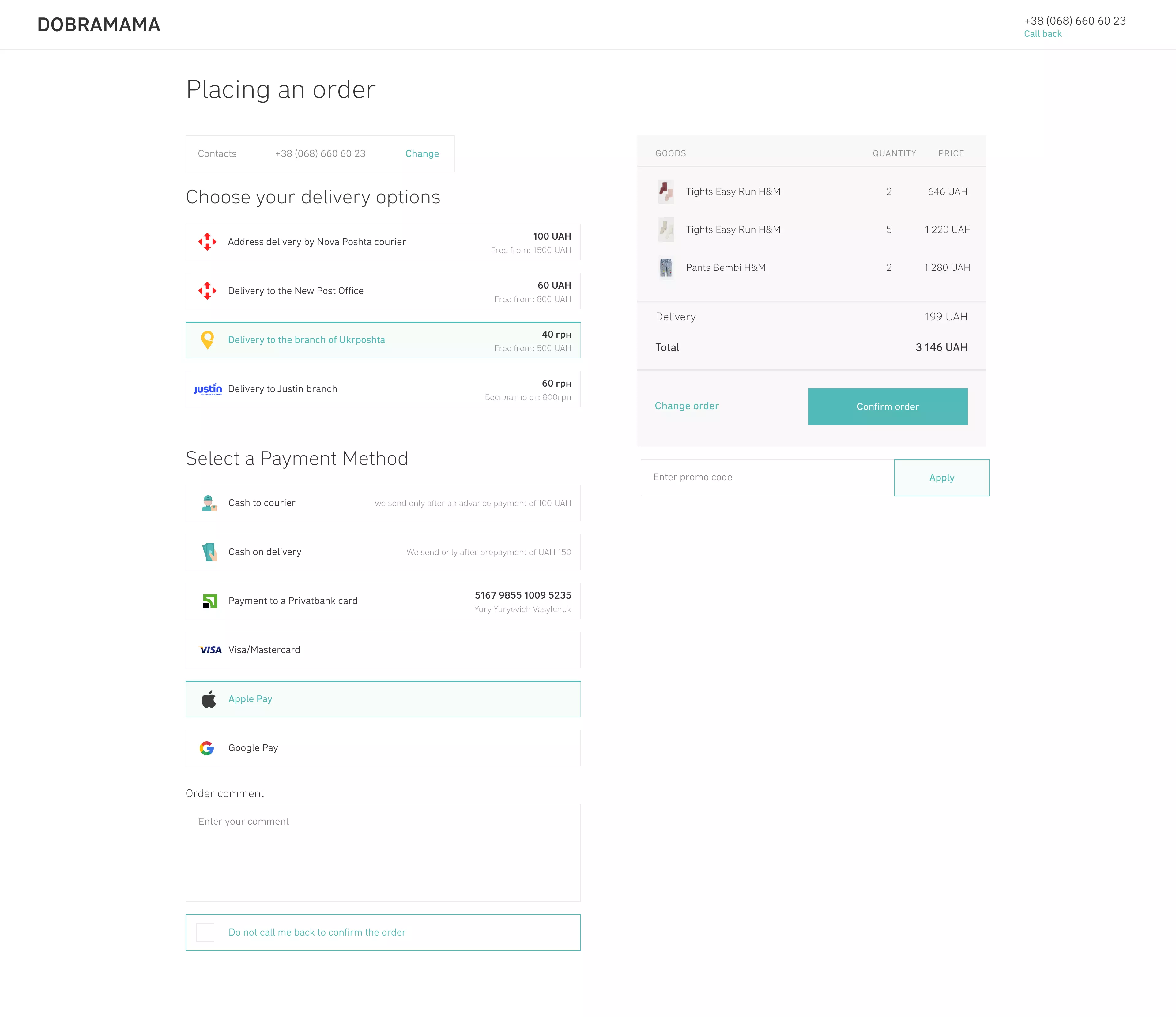Click the Justin branch logo
This screenshot has width=1176, height=1017.
pos(208,389)
